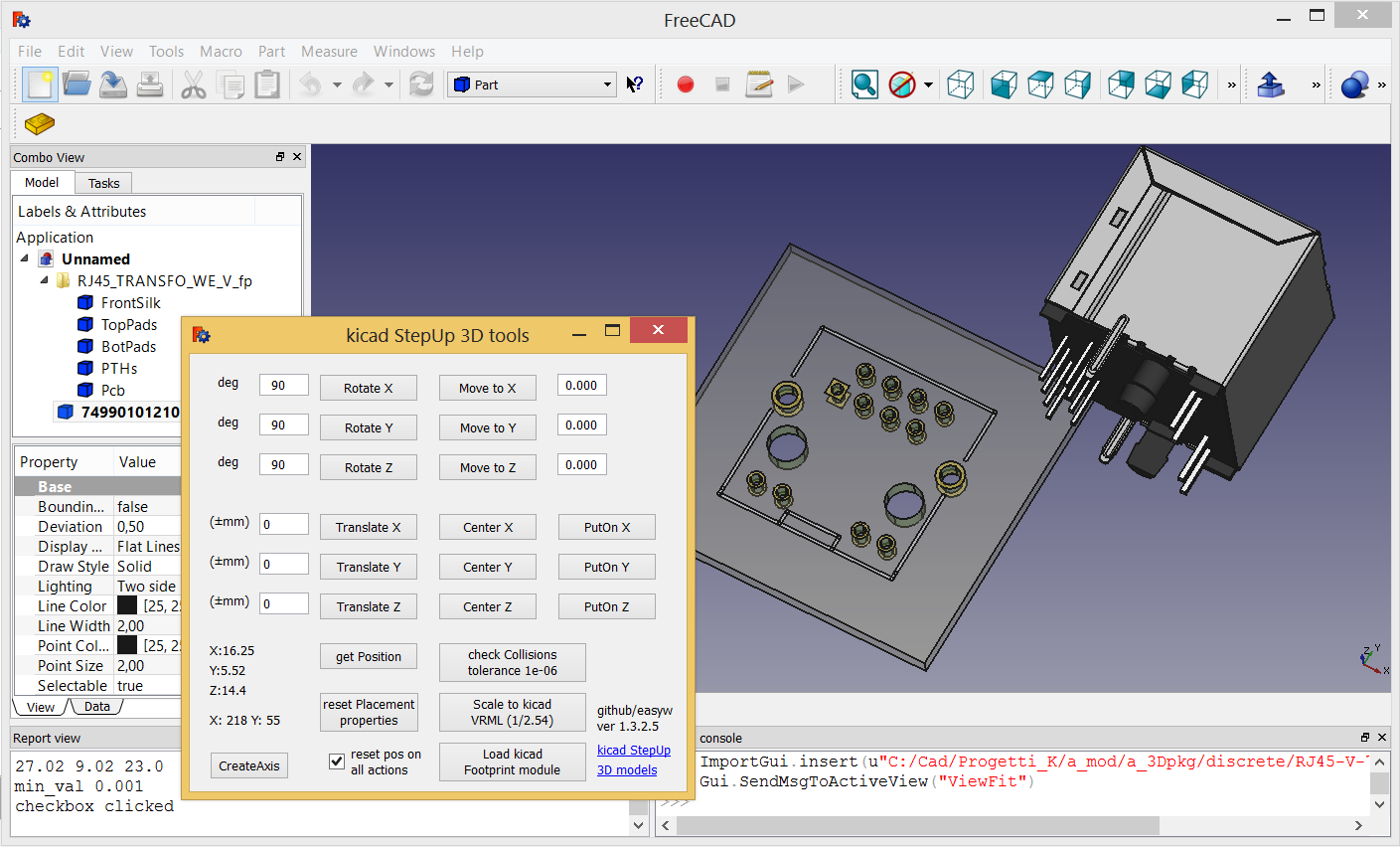This screenshot has width=1400, height=847.
Task: Click the What's This help cursor icon
Action: (x=635, y=85)
